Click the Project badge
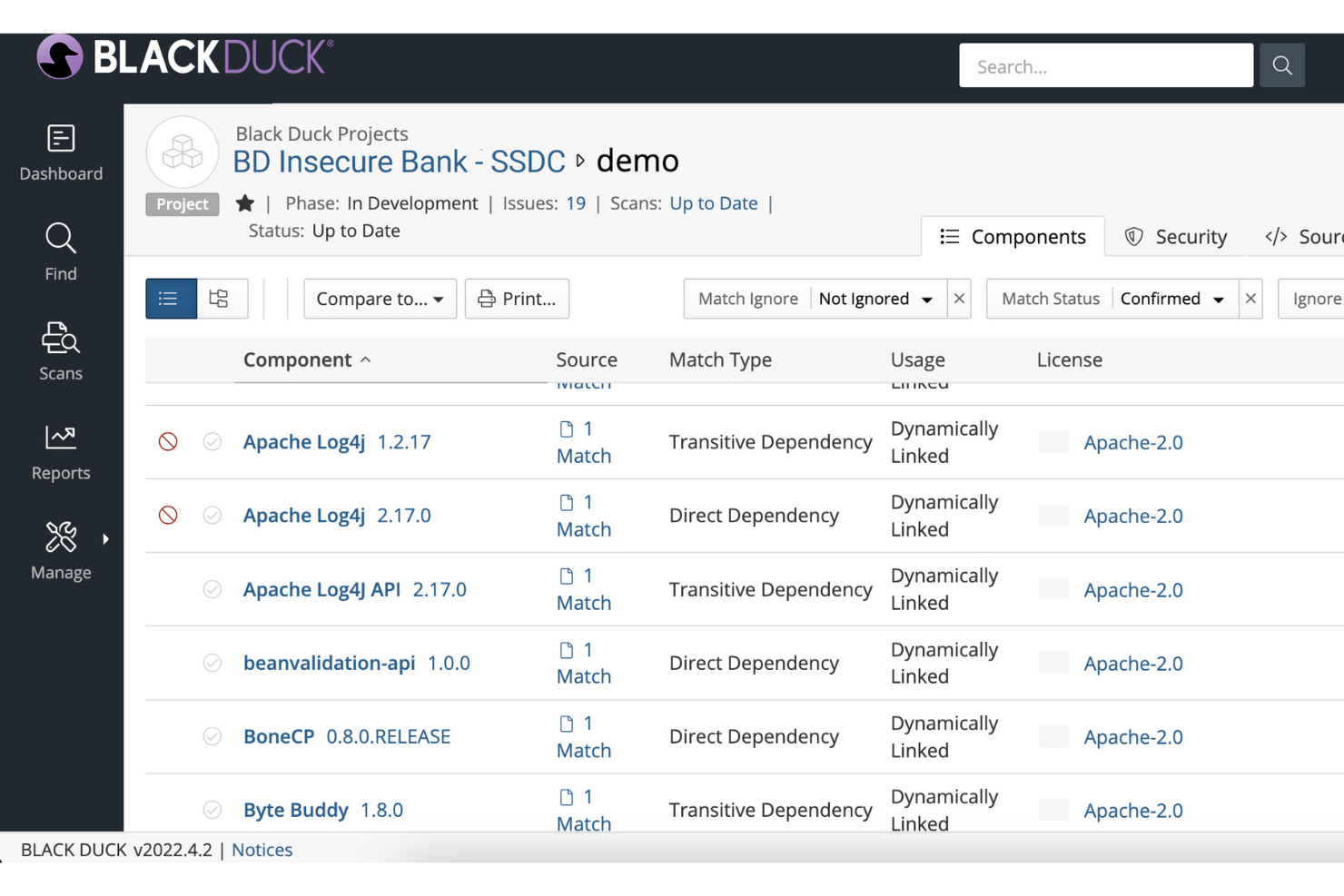 tap(183, 204)
